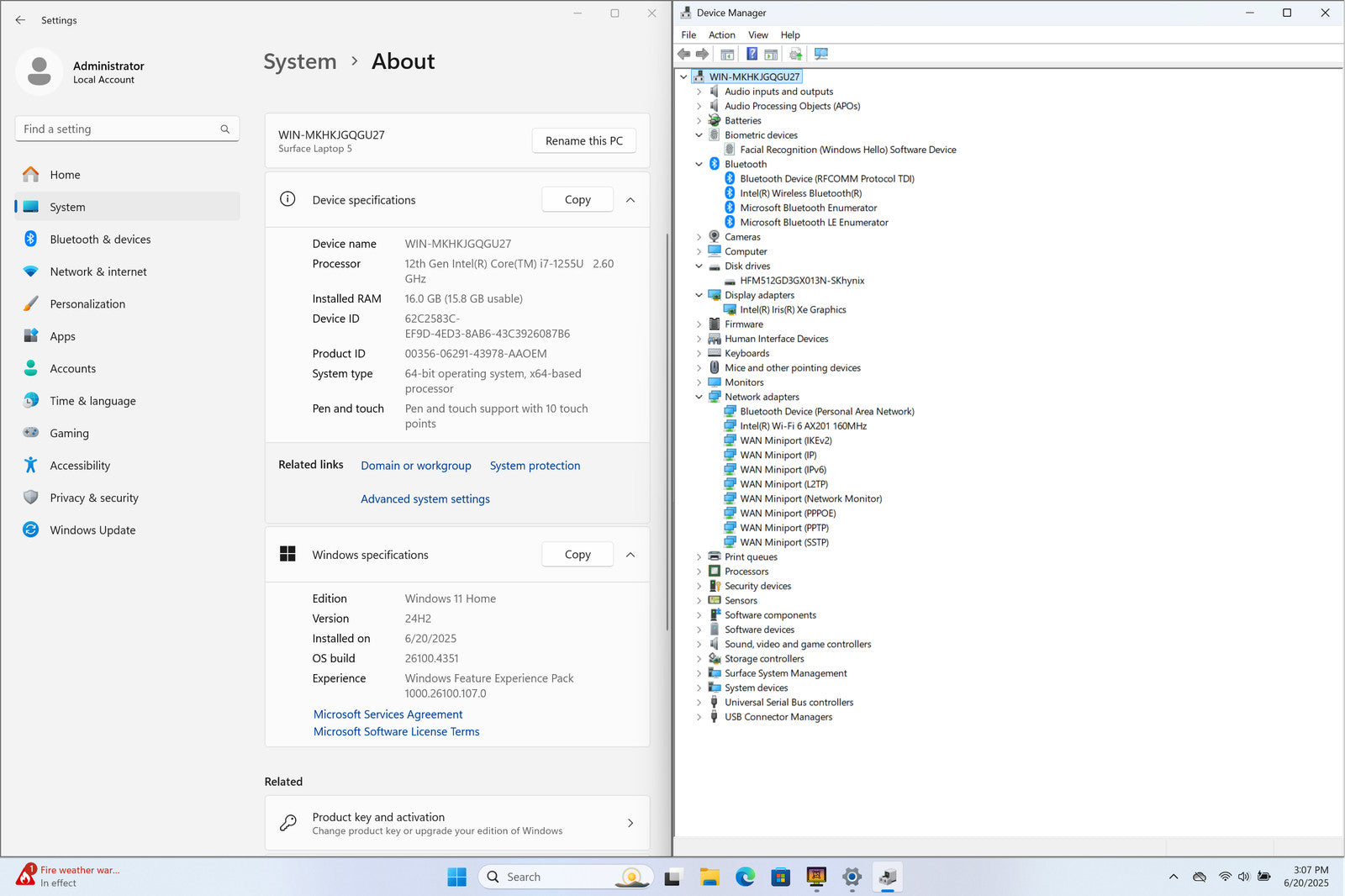The height and width of the screenshot is (896, 1345).
Task: Click the Find a setting search box
Action: pos(128,129)
